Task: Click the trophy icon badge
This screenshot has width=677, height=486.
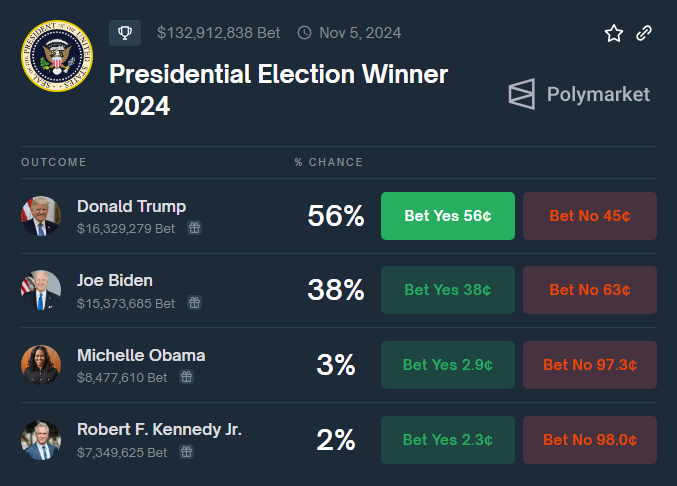Action: click(x=125, y=33)
